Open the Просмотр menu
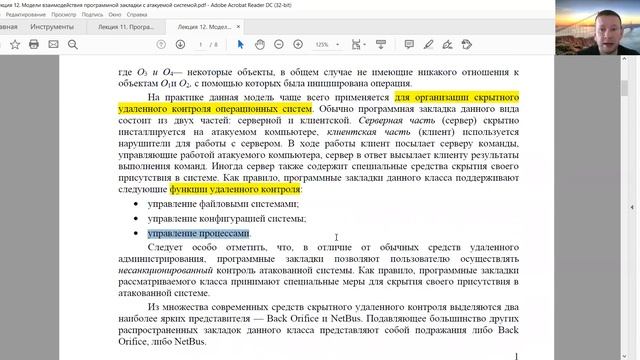 click(64, 15)
